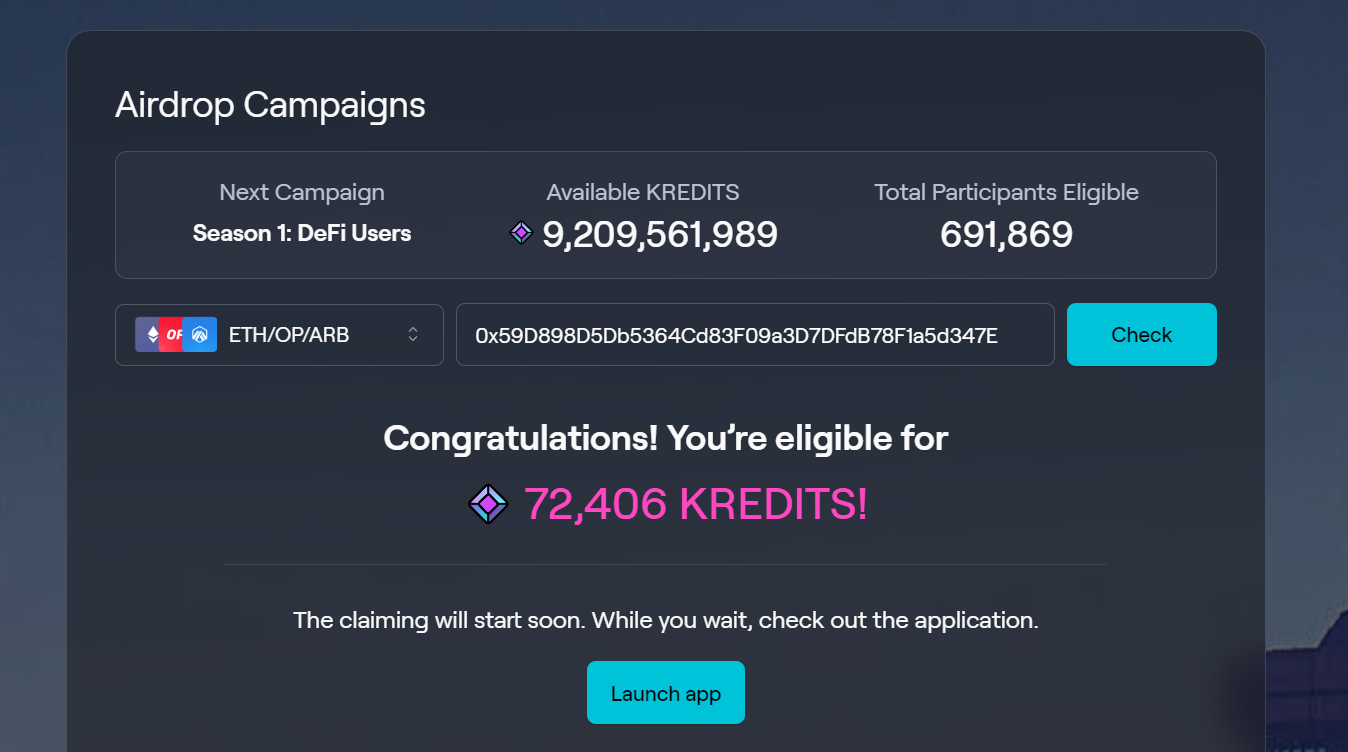Click the wallet address input field
Image resolution: width=1348 pixels, height=752 pixels.
(x=755, y=335)
